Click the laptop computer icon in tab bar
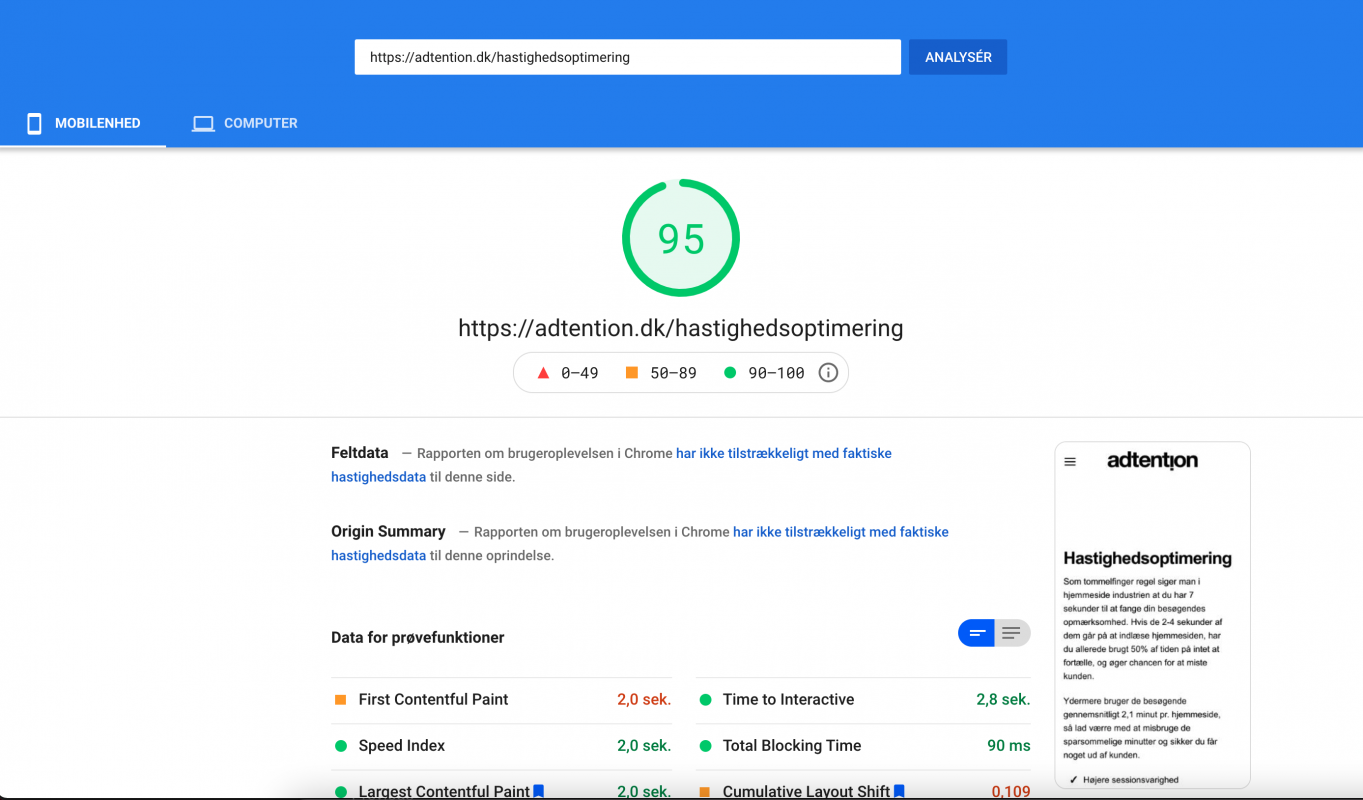1363x800 pixels. (203, 124)
